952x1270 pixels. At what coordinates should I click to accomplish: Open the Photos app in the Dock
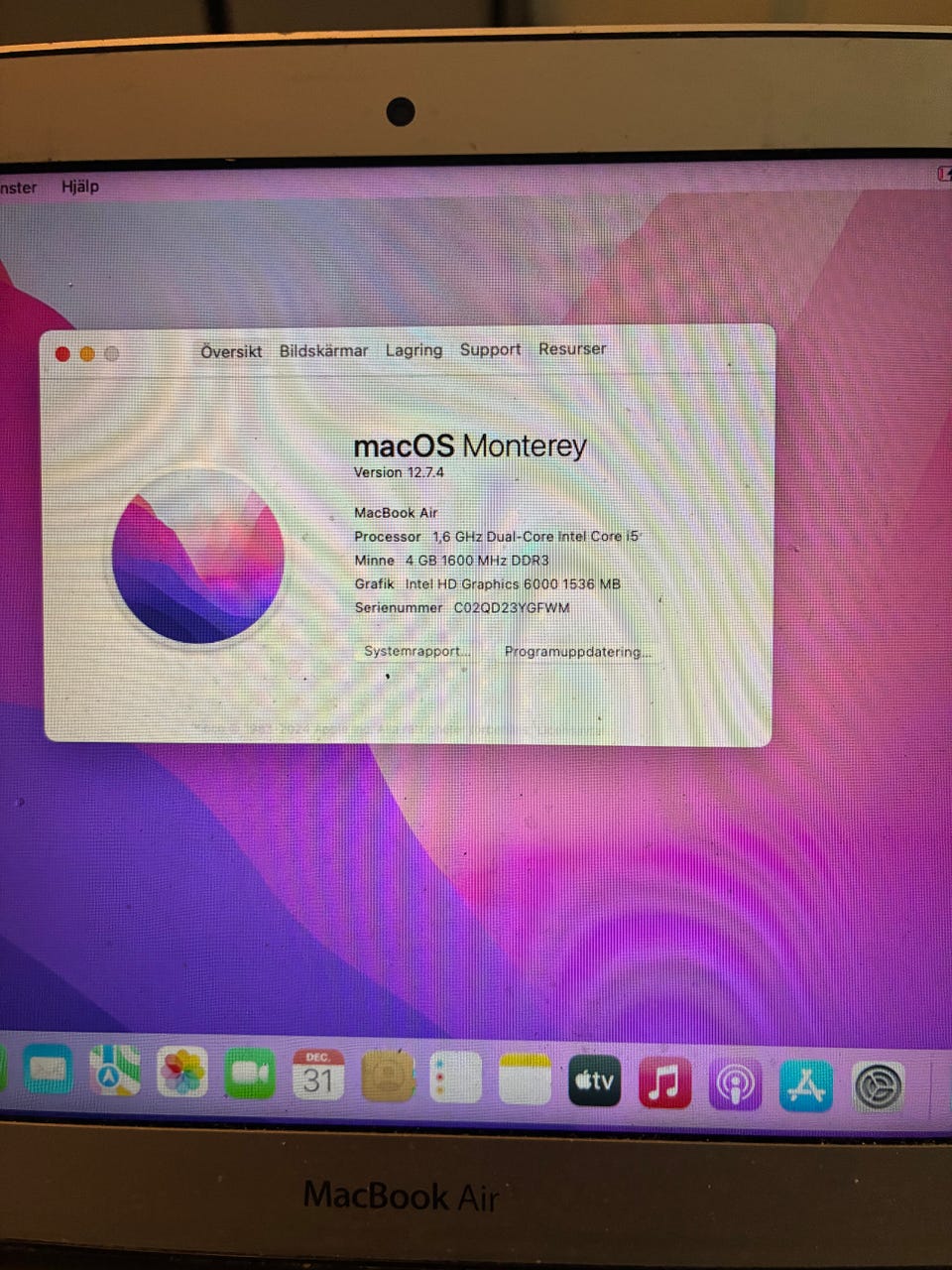tap(182, 1074)
